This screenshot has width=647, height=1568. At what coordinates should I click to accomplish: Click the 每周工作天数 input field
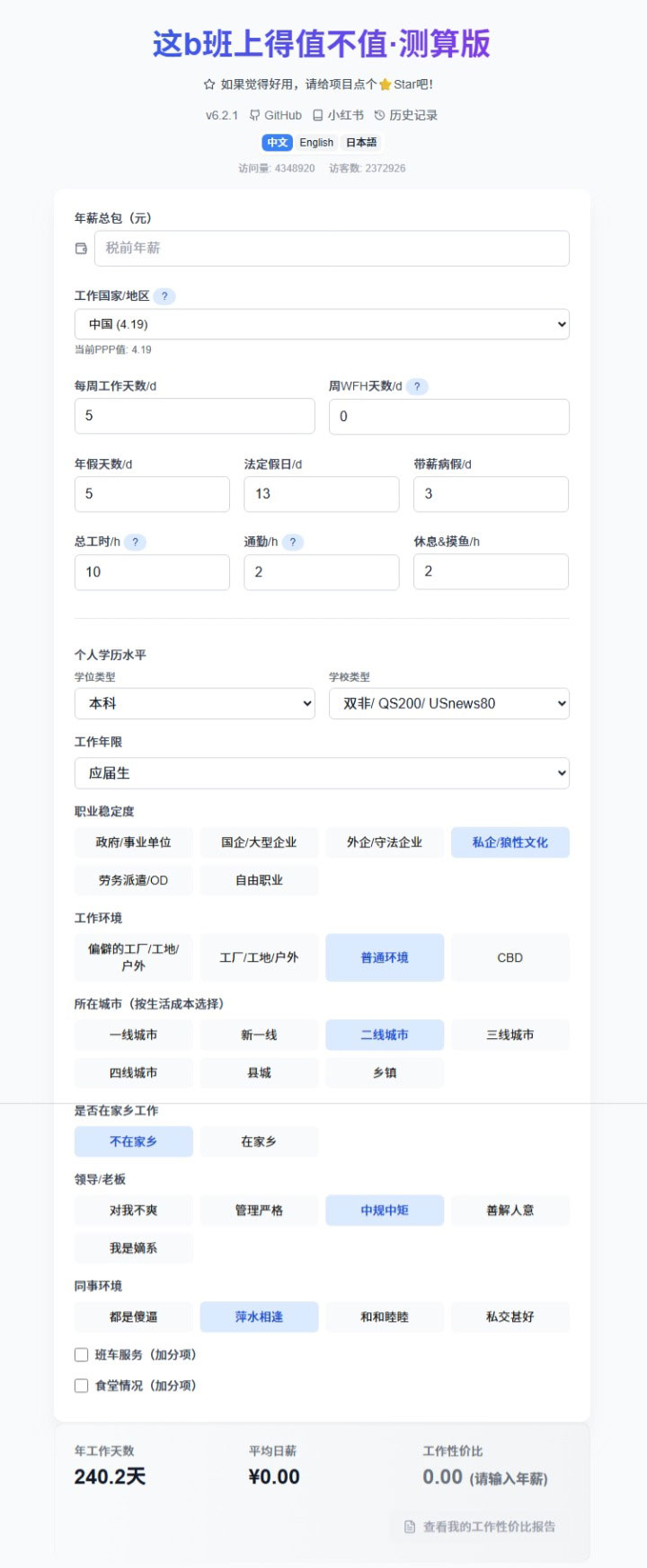point(195,416)
